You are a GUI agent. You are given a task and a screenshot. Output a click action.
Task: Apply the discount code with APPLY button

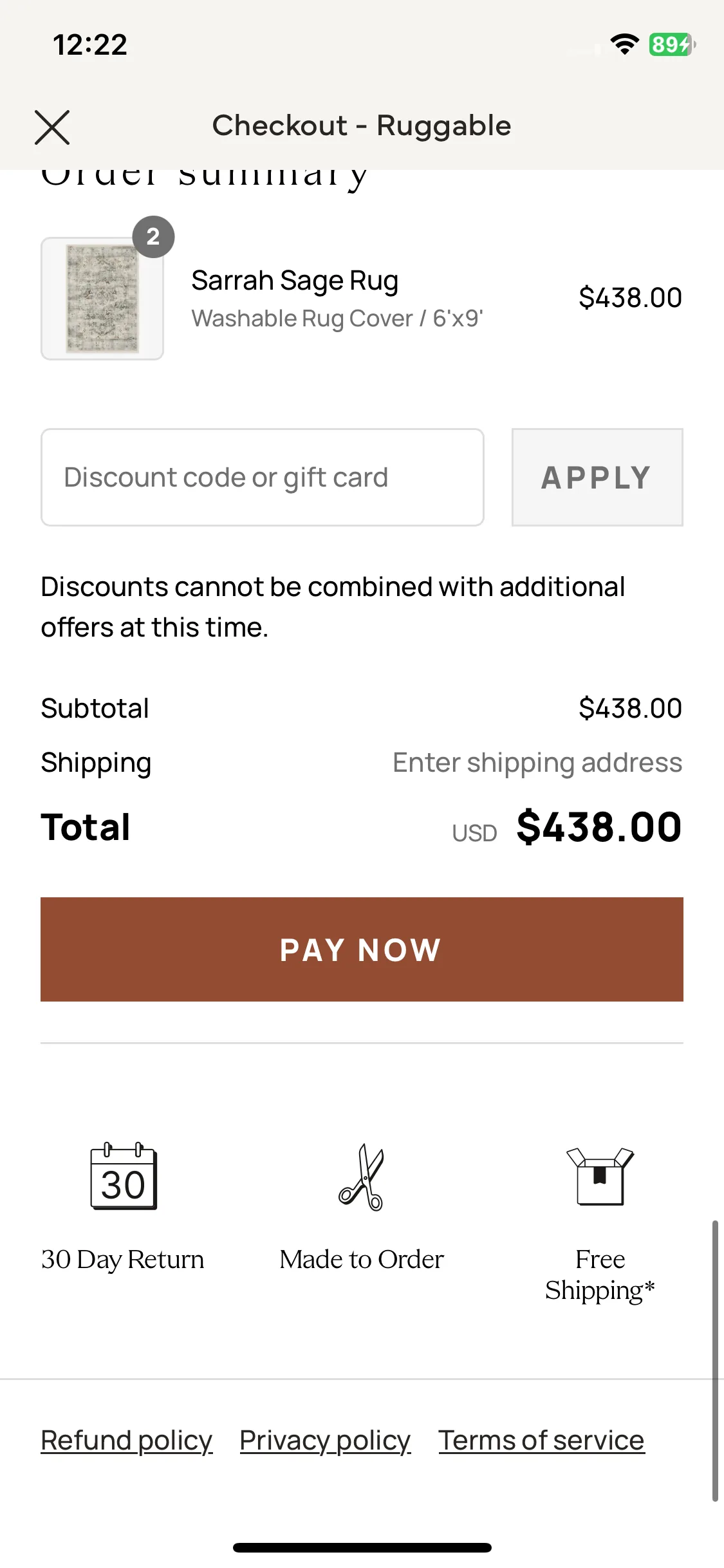pyautogui.click(x=597, y=478)
